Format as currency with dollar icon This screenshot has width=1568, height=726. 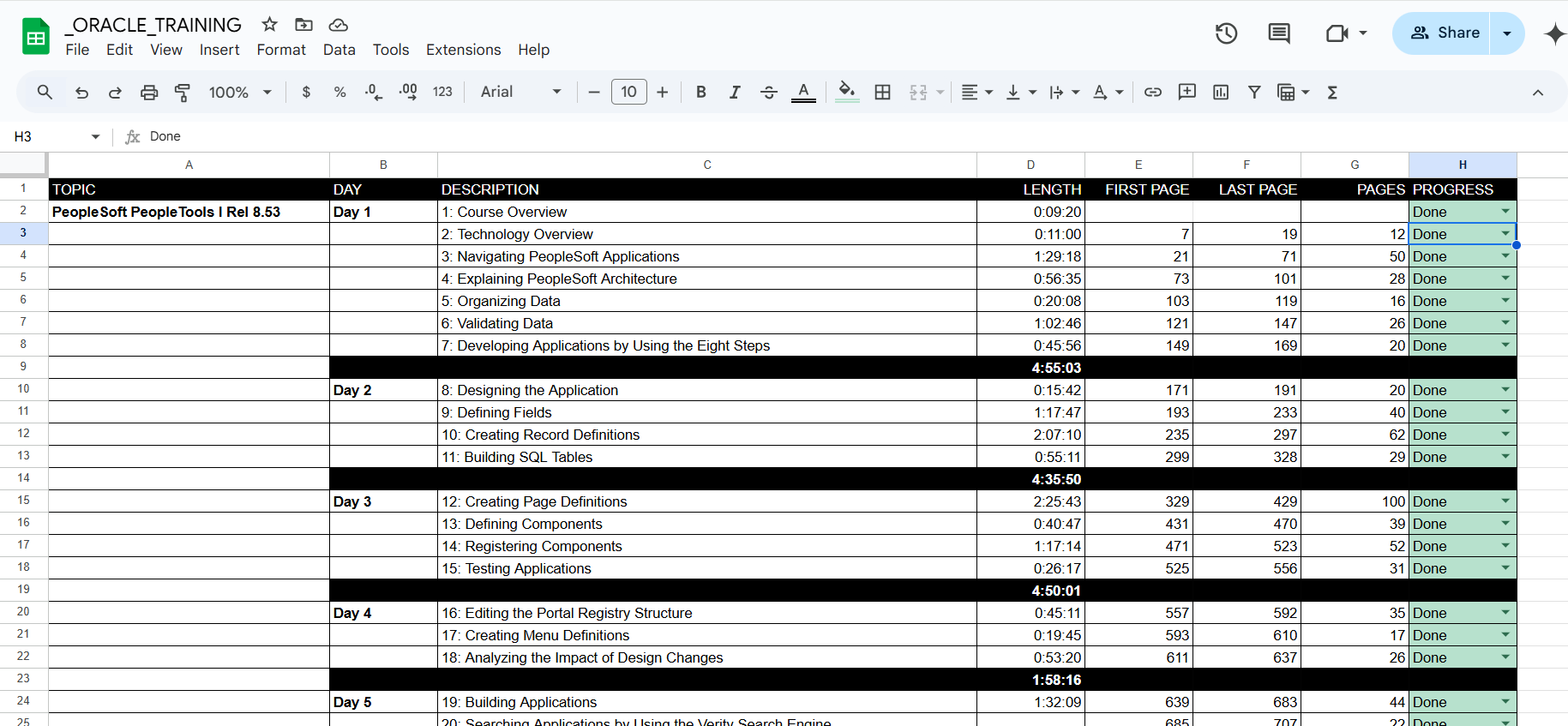306,92
